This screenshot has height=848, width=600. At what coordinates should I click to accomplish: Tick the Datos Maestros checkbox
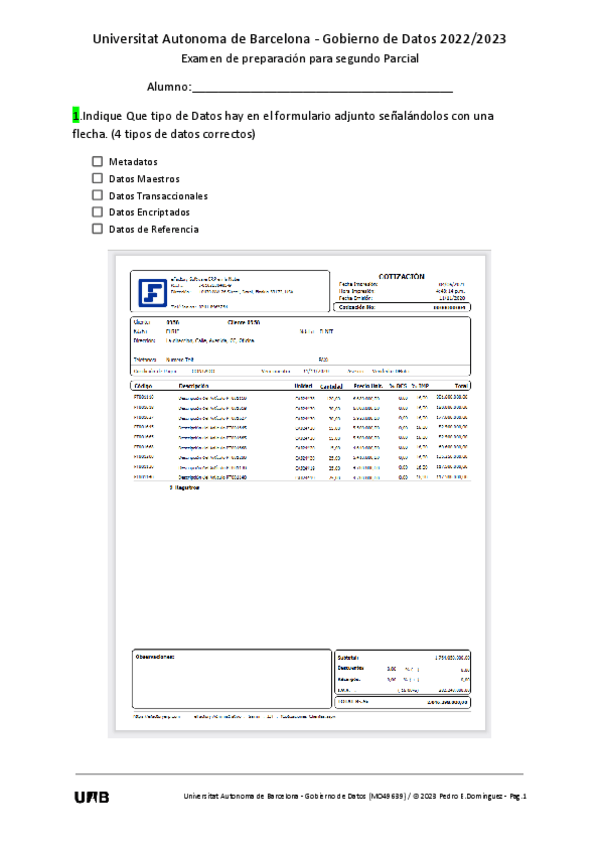point(97,178)
